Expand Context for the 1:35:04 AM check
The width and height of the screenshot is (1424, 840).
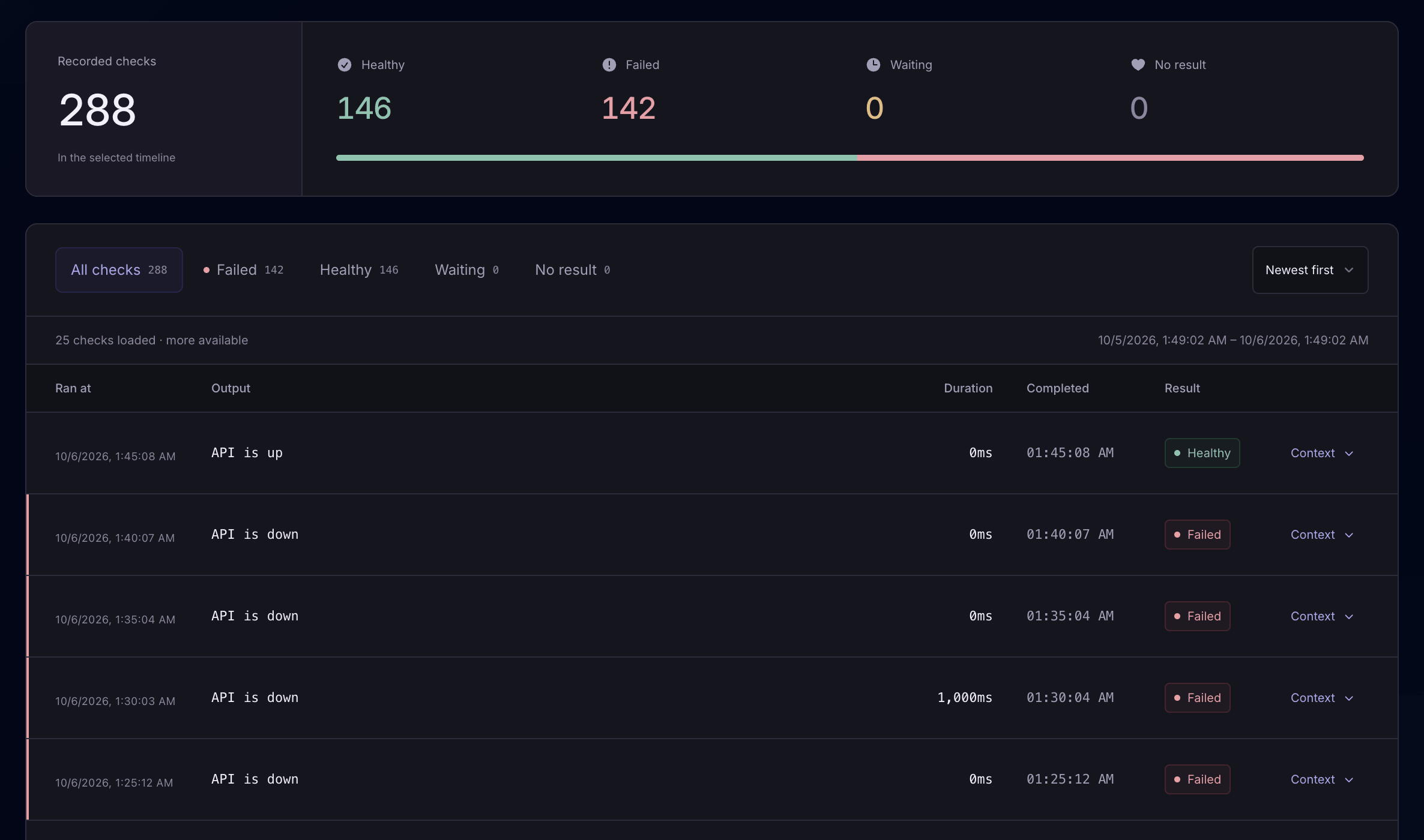[1322, 616]
